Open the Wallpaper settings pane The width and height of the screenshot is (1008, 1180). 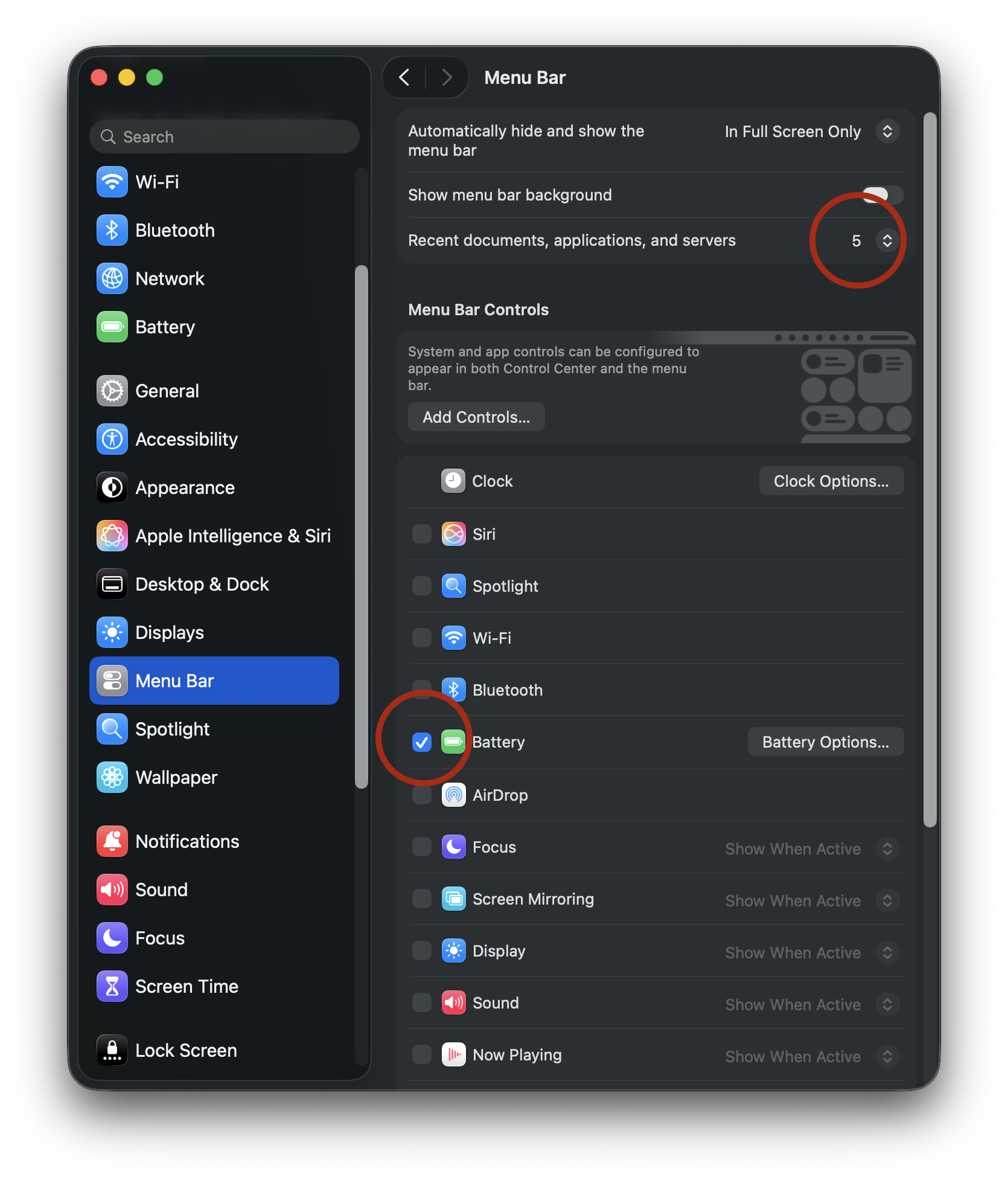[x=214, y=777]
